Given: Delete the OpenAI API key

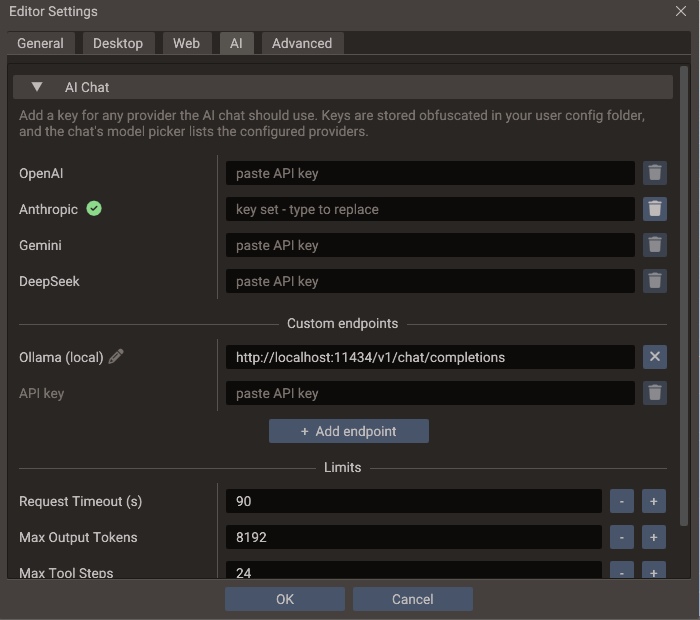Looking at the screenshot, I should pos(654,173).
